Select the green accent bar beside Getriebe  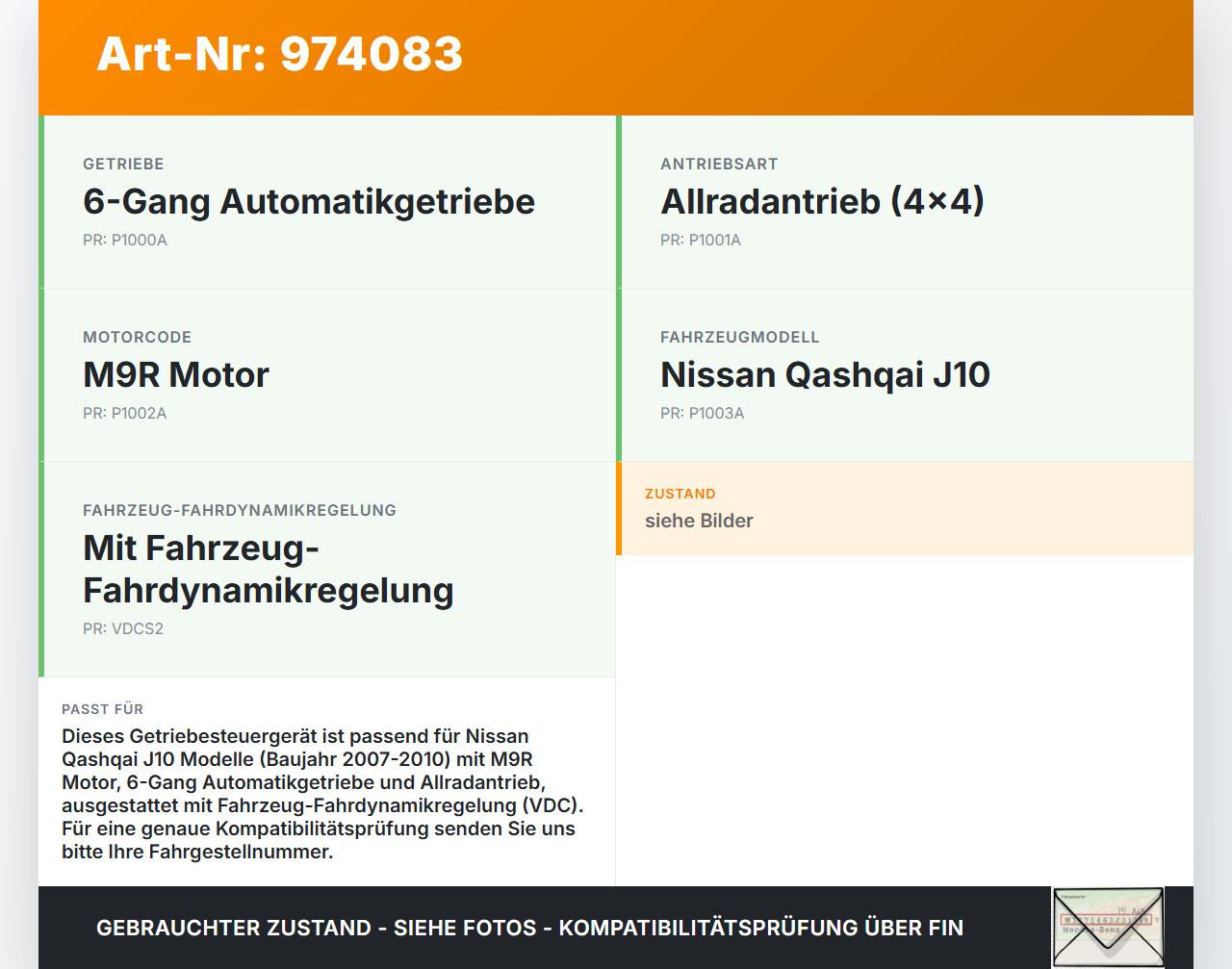[x=40, y=202]
